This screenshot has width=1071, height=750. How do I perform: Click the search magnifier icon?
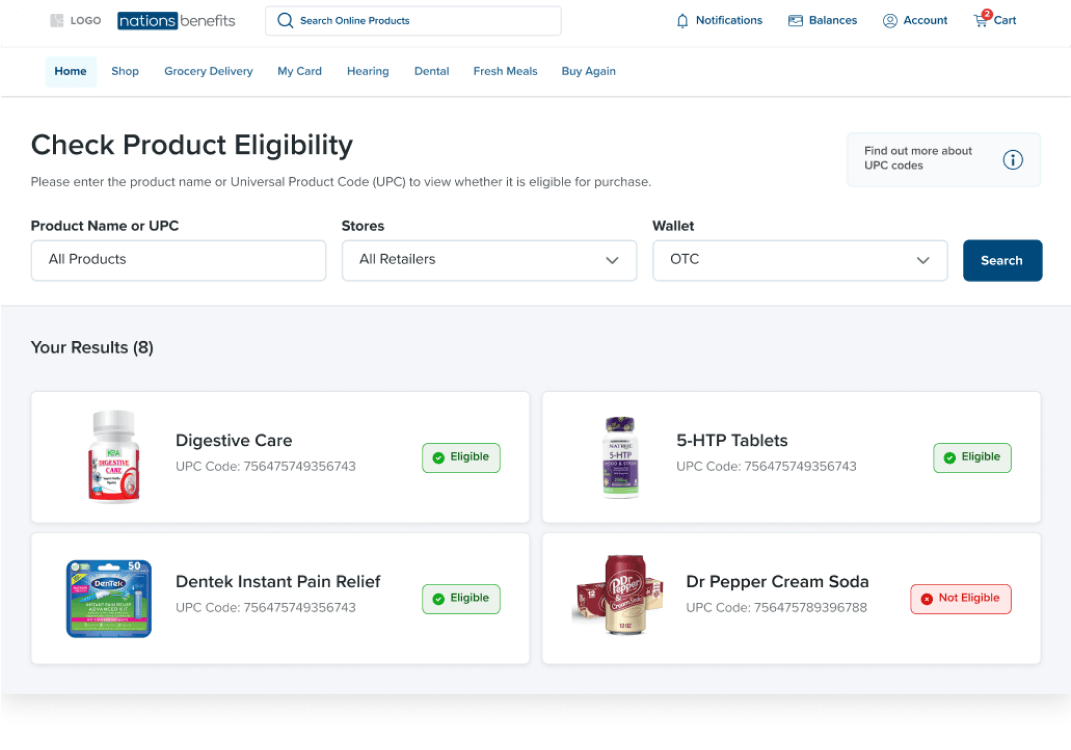pos(285,21)
